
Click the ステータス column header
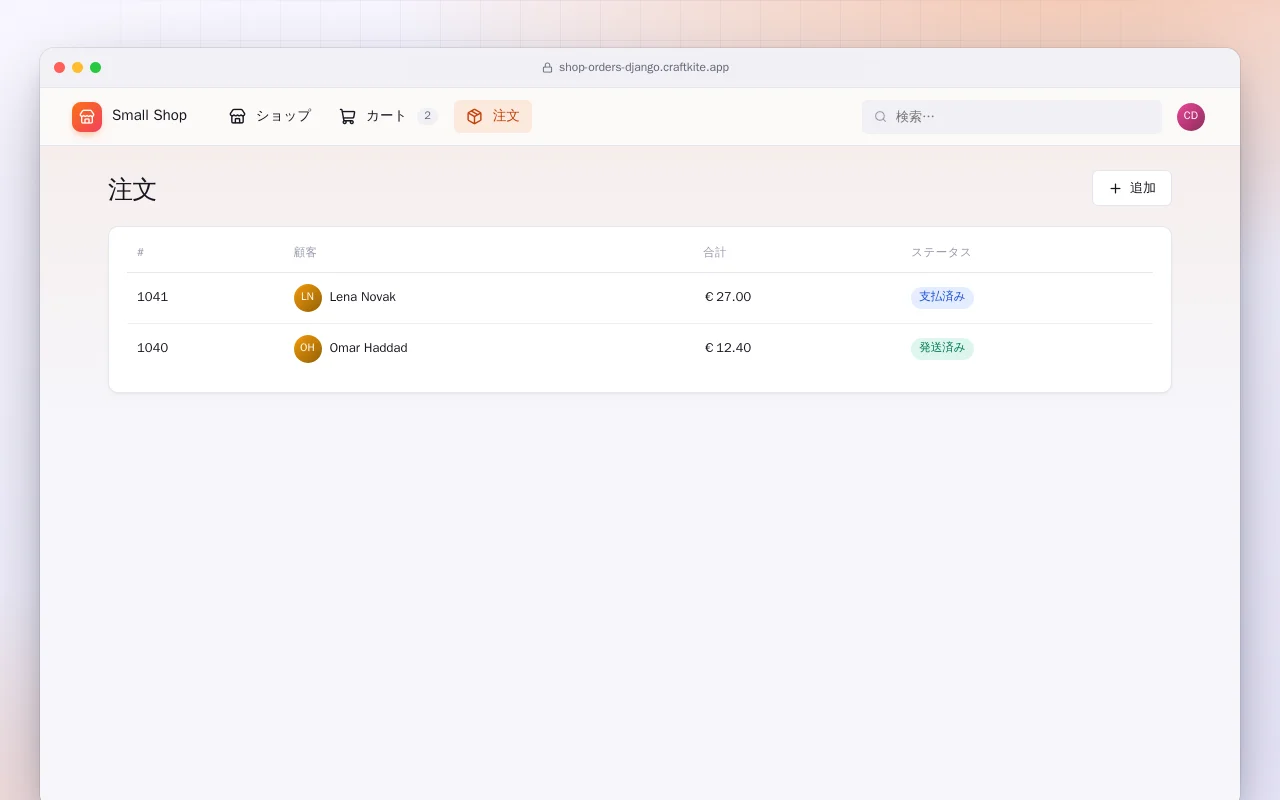pyautogui.click(x=941, y=253)
